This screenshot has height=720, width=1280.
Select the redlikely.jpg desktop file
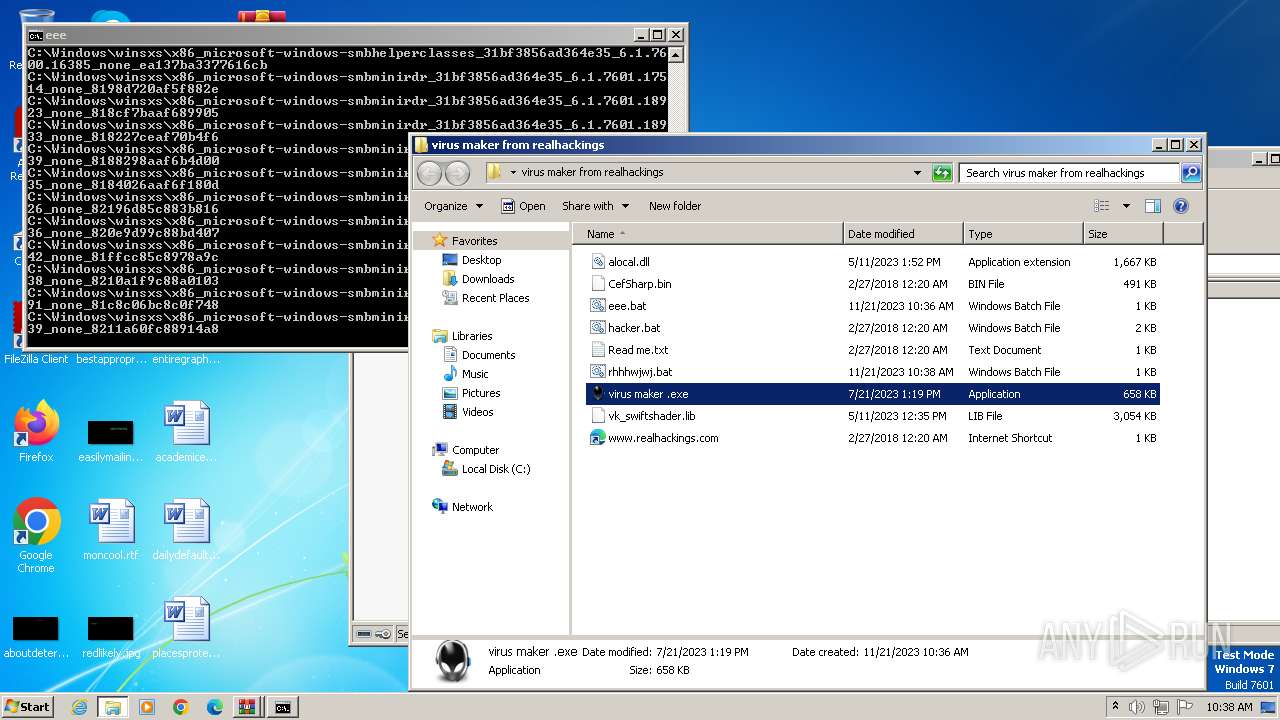pyautogui.click(x=110, y=635)
